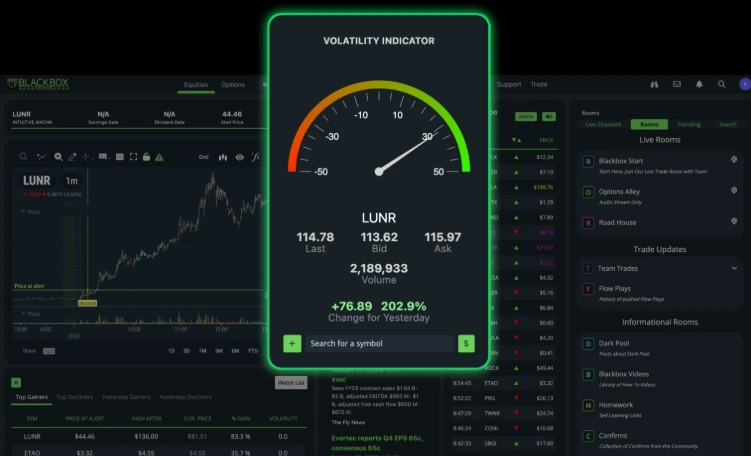The height and width of the screenshot is (456, 751).
Task: Select the pencil drawing tool
Action: (72, 157)
